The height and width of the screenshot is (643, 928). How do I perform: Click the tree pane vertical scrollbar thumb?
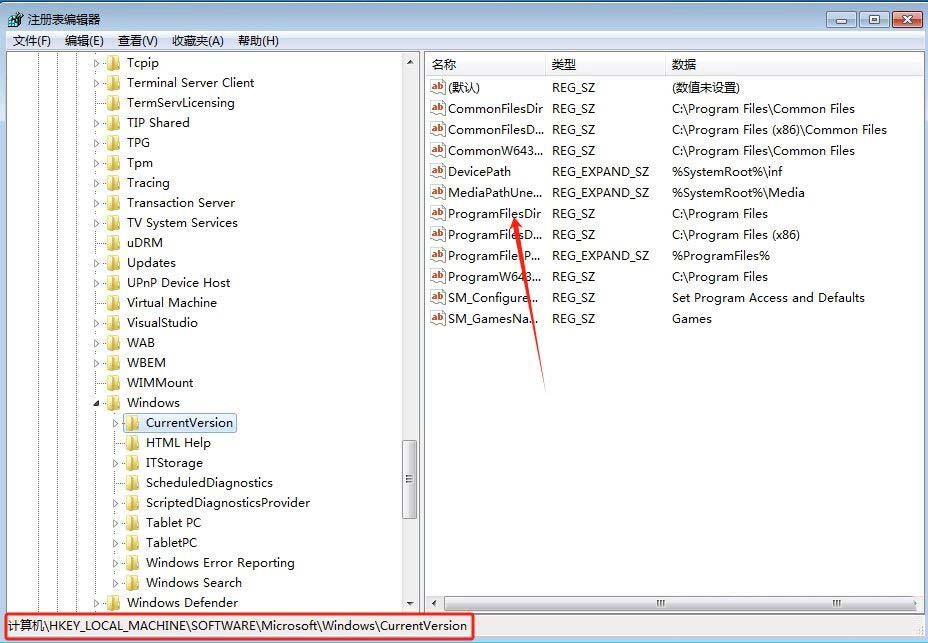click(x=409, y=479)
